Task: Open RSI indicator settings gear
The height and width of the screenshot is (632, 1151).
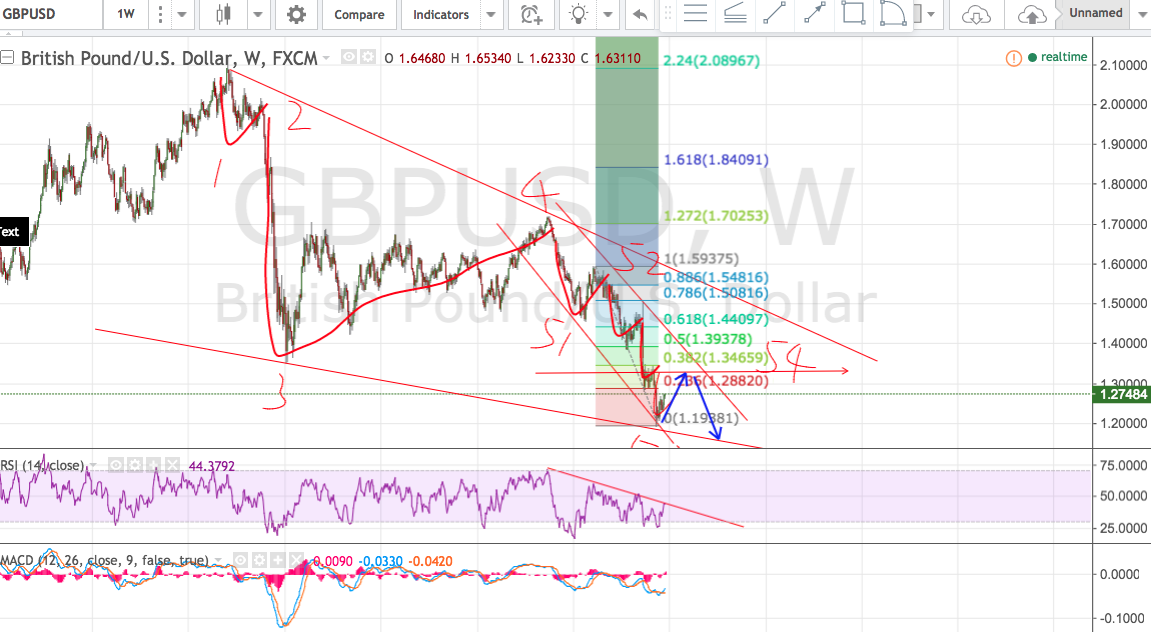Action: click(134, 465)
